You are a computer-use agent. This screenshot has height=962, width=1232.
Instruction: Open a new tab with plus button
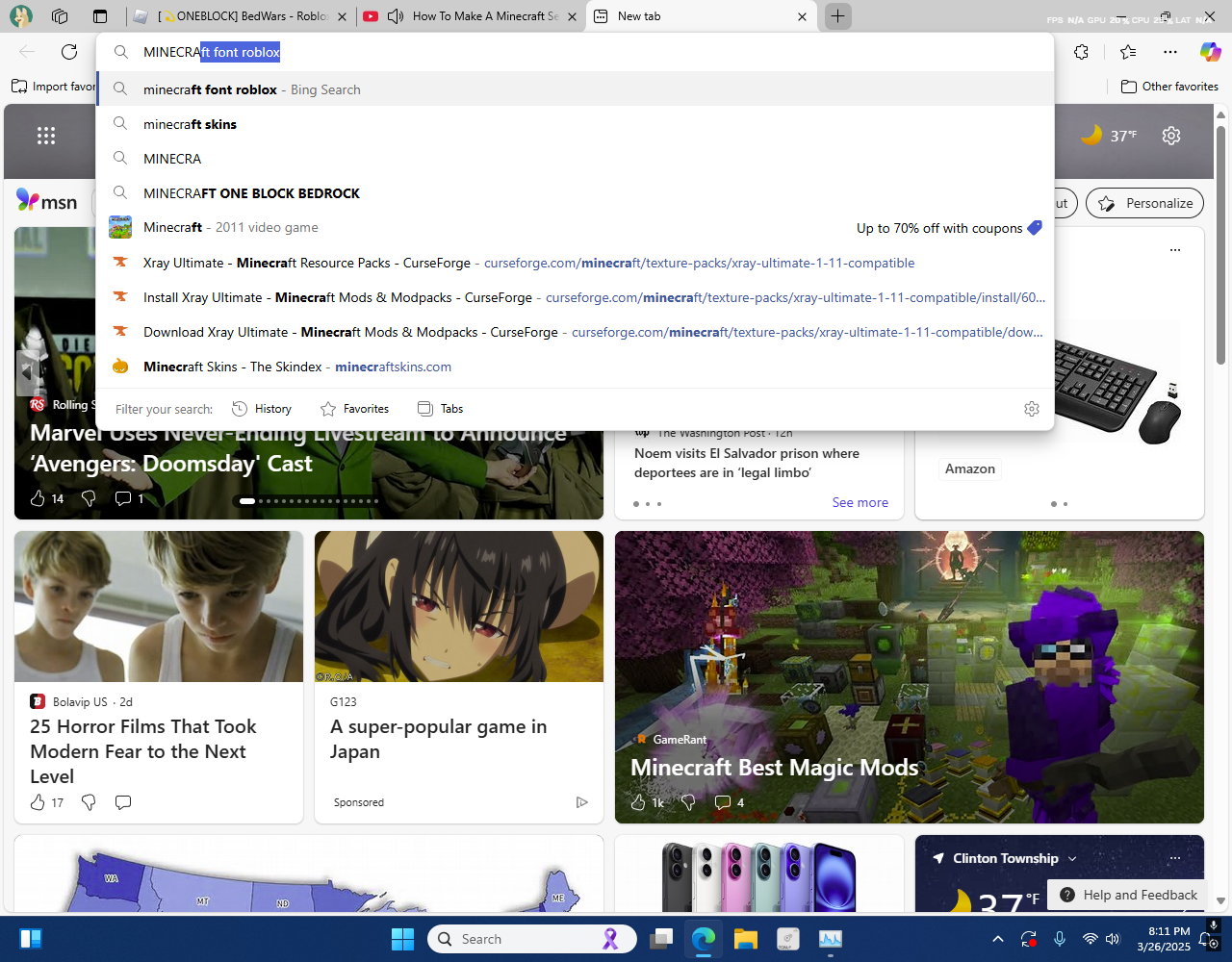click(x=837, y=16)
